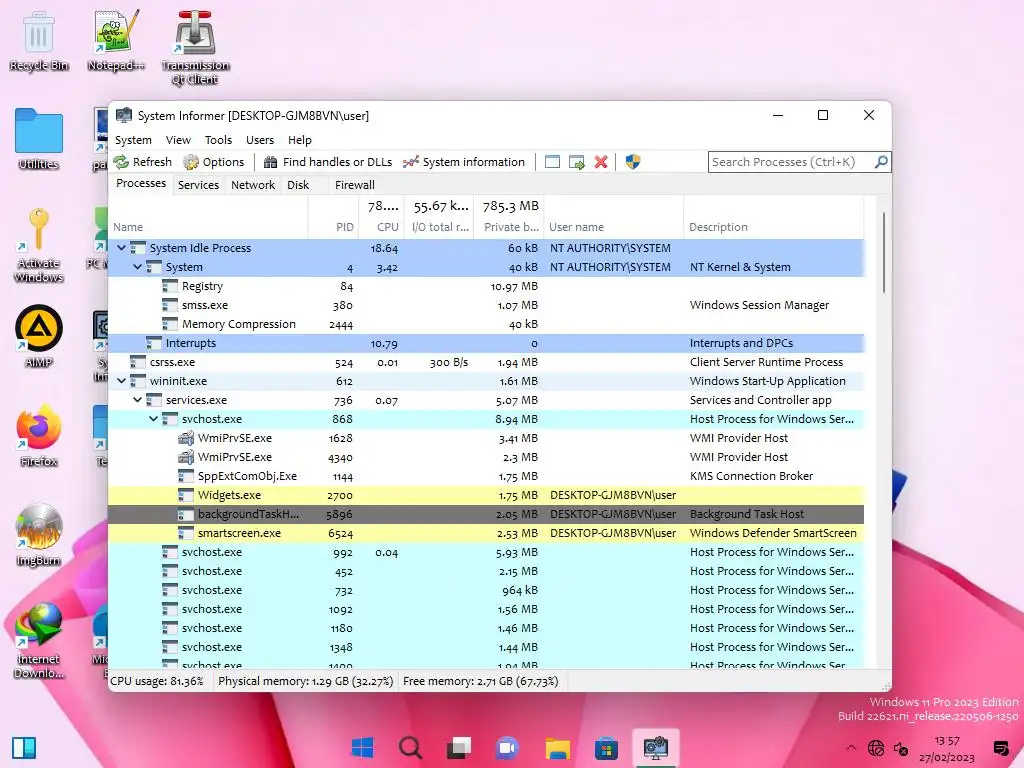Launch the ImgBurn desktop shortcut
Screen dimensions: 1024x768
click(39, 535)
